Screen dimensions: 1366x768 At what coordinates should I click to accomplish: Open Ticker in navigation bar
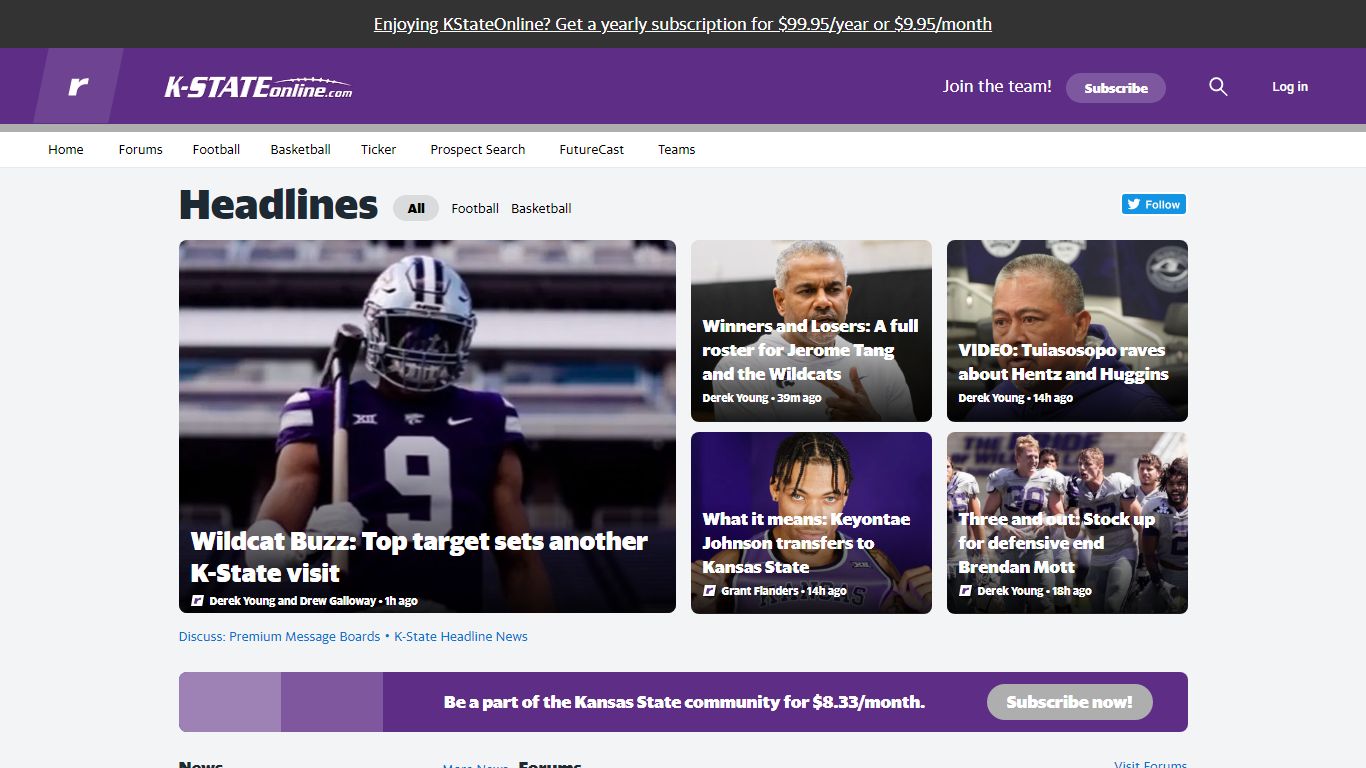(x=378, y=149)
